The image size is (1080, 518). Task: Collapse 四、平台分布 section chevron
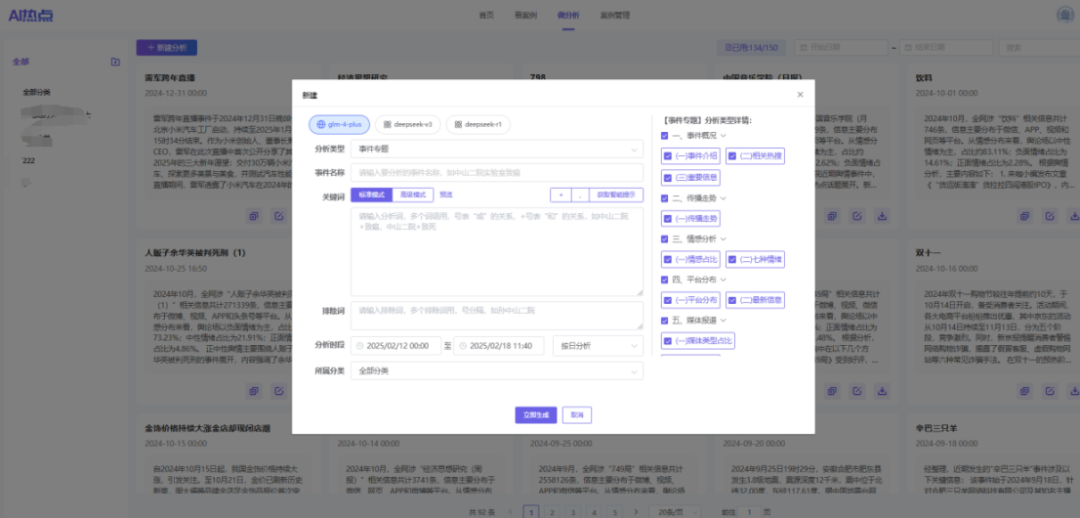(724, 280)
